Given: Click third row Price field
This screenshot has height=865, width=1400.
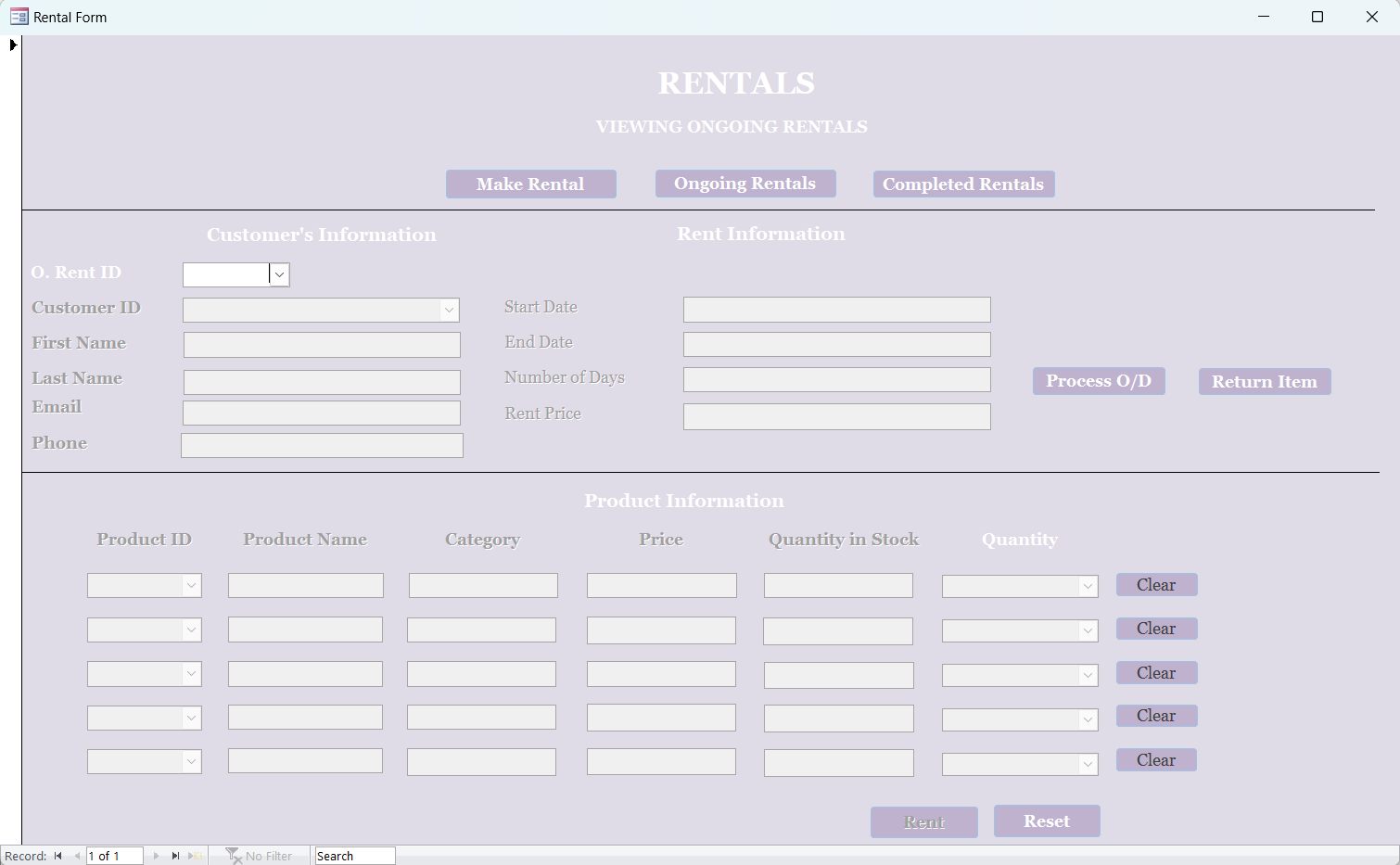Looking at the screenshot, I should (x=661, y=674).
